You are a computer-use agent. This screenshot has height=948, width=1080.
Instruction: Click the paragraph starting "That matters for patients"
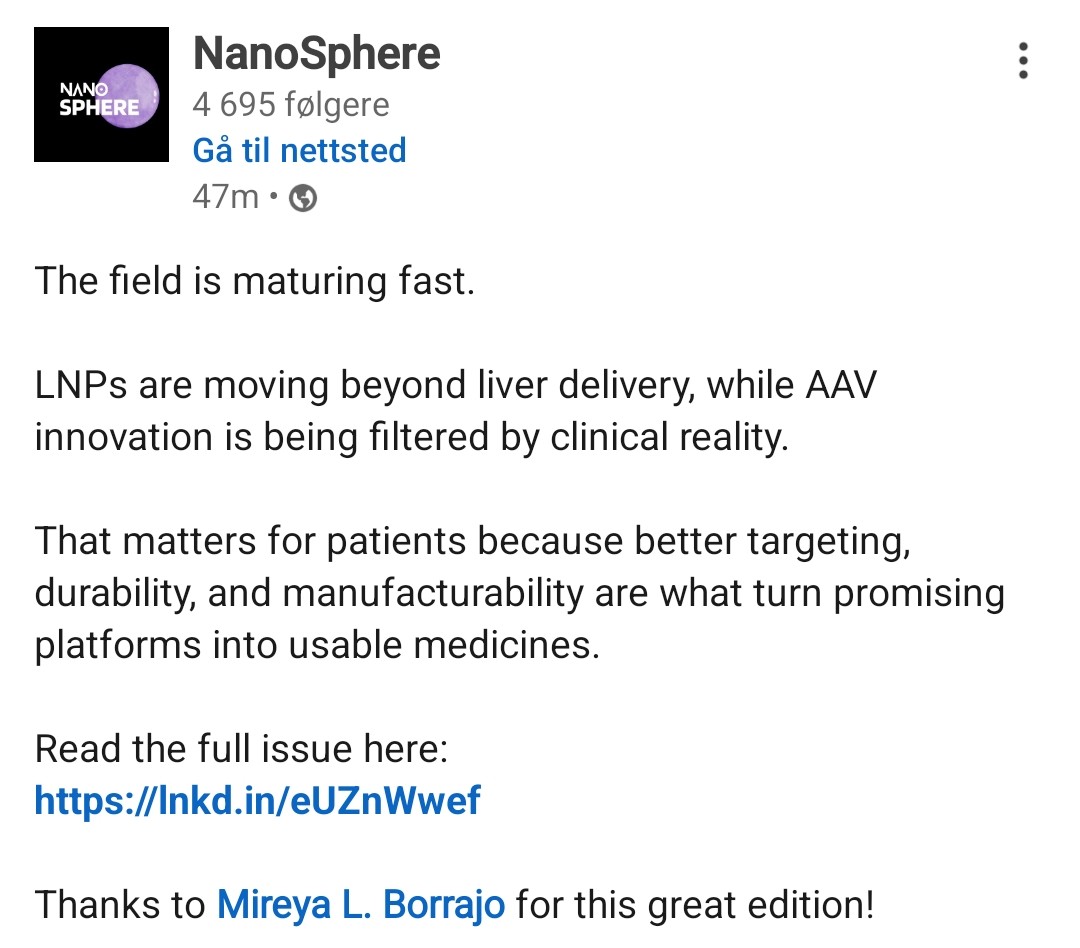tap(519, 593)
